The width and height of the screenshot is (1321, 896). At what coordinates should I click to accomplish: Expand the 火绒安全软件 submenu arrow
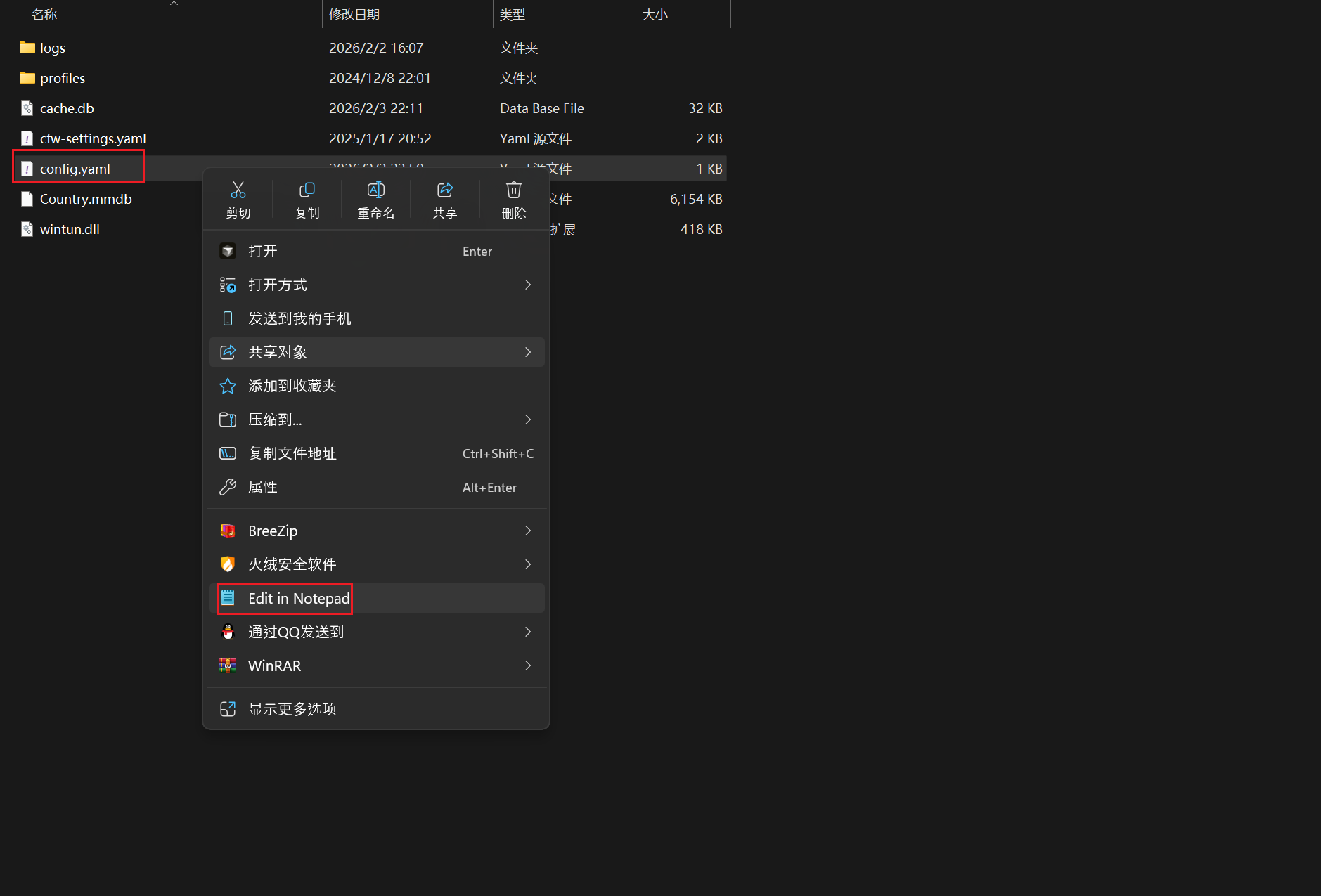[528, 564]
